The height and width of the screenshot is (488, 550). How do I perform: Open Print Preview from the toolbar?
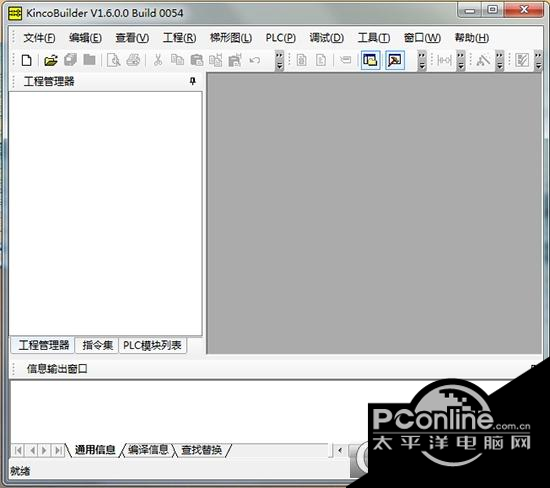[x=114, y=60]
